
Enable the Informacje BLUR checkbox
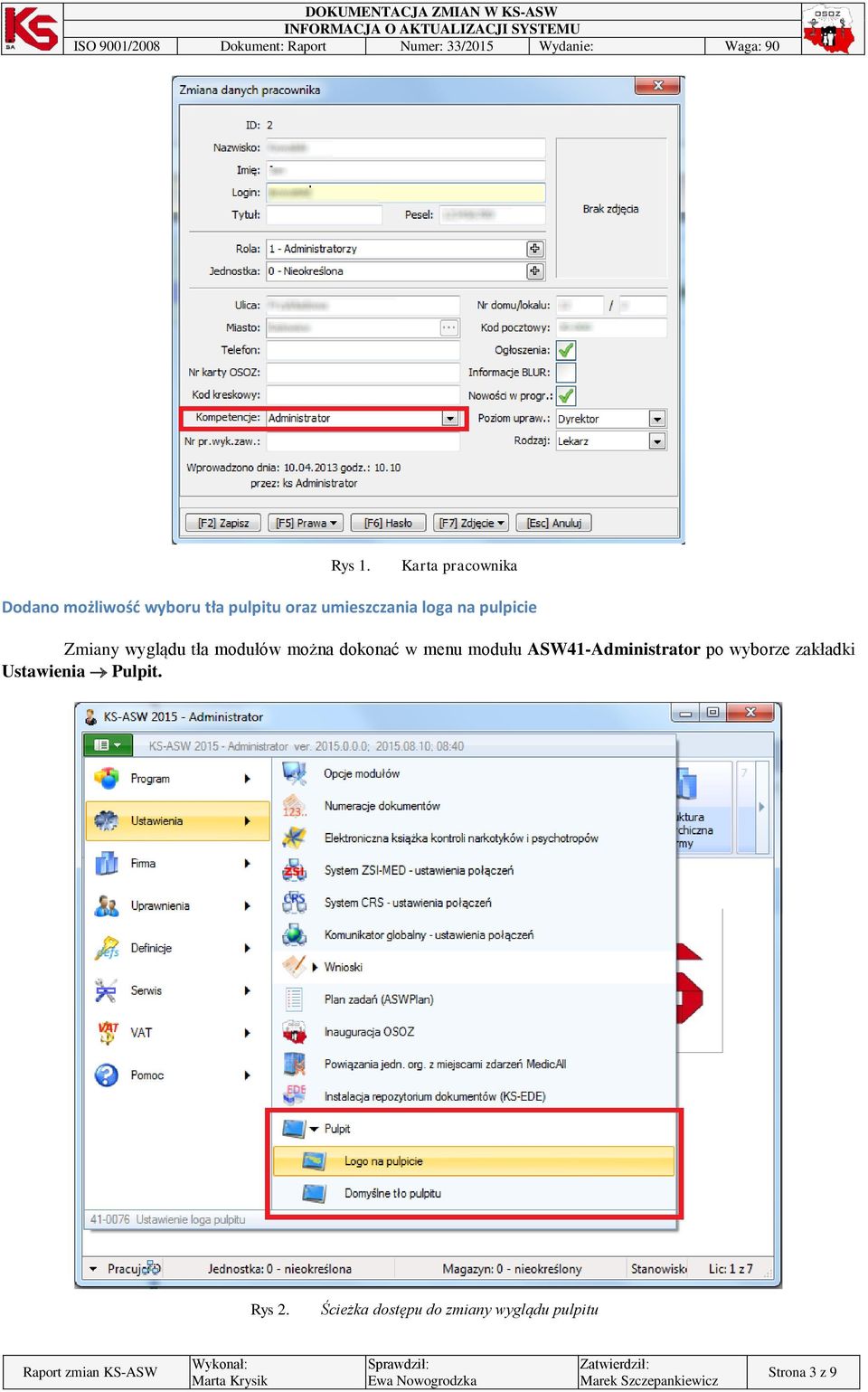566,373
